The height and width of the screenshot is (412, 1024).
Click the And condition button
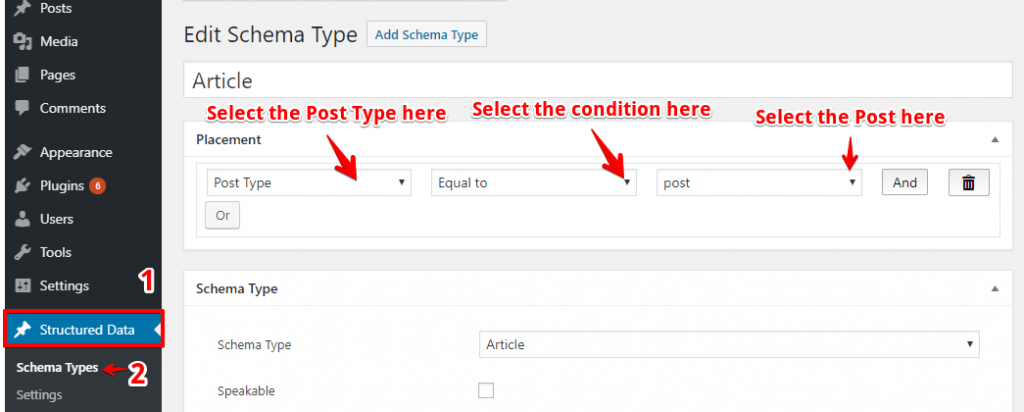coord(905,183)
